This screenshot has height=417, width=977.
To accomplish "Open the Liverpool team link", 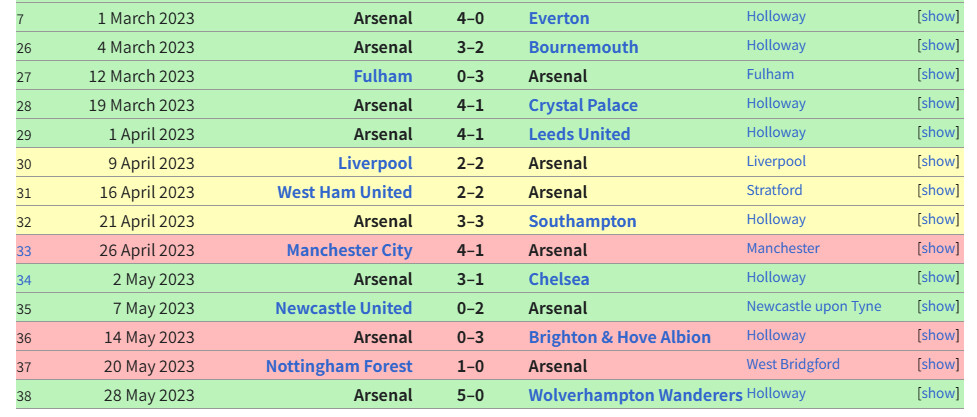I will pos(375,163).
